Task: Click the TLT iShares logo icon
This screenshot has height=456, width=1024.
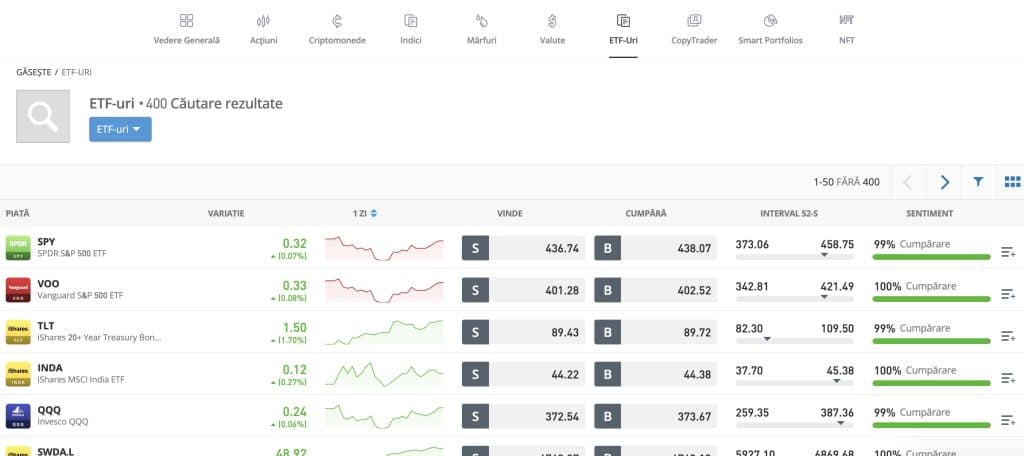Action: tap(18, 332)
